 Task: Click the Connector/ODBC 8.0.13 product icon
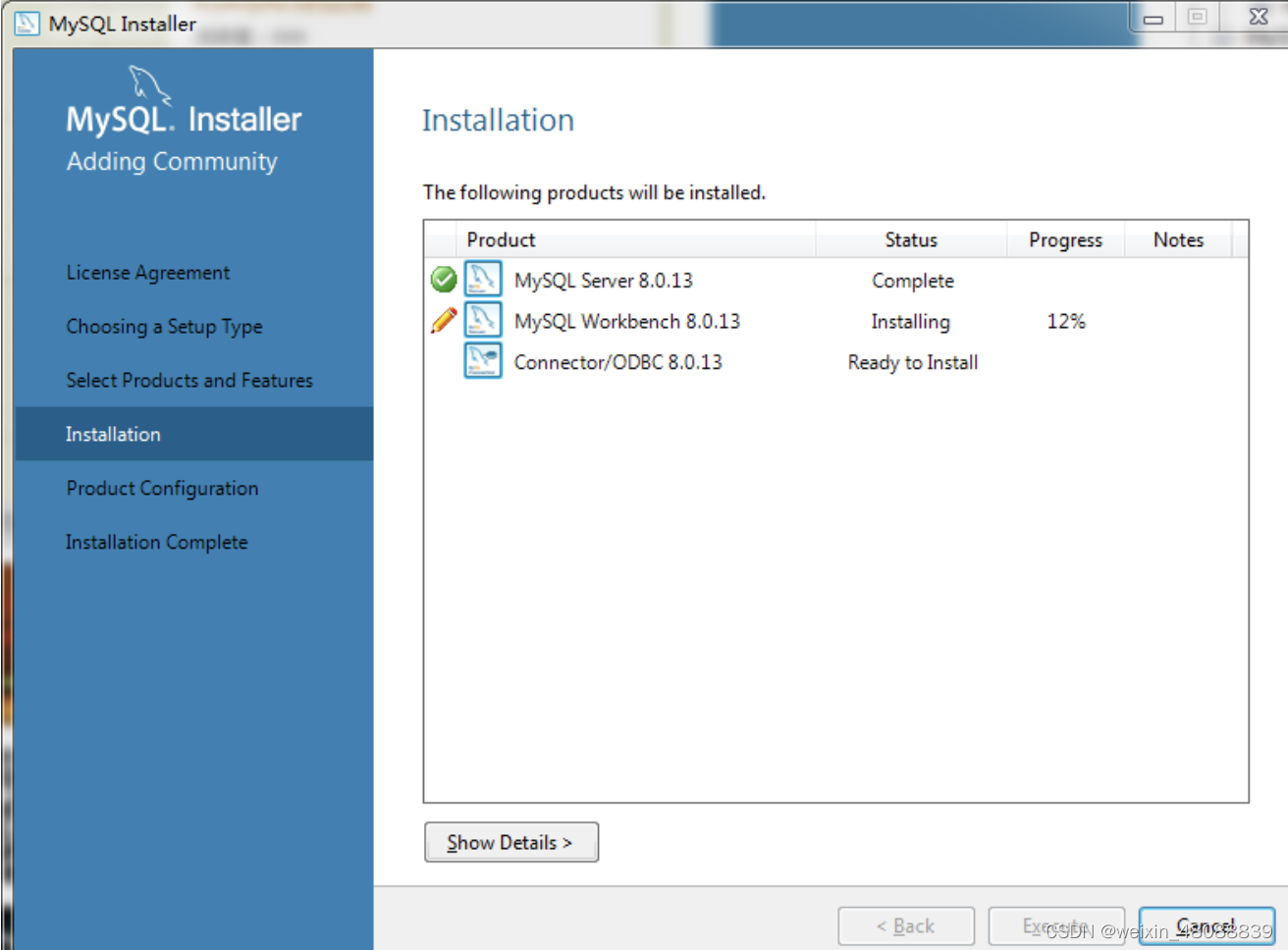coord(483,361)
